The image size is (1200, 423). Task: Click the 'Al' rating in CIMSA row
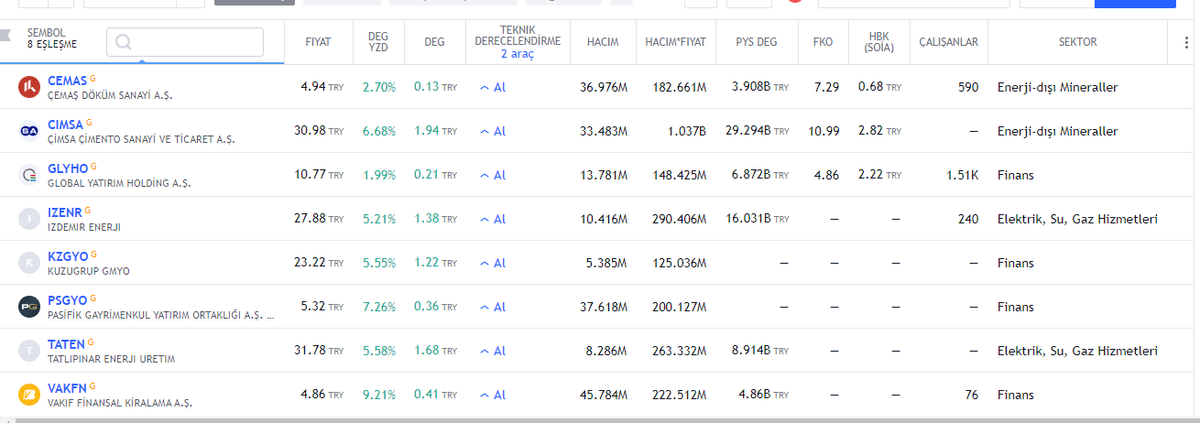pyautogui.click(x=493, y=131)
